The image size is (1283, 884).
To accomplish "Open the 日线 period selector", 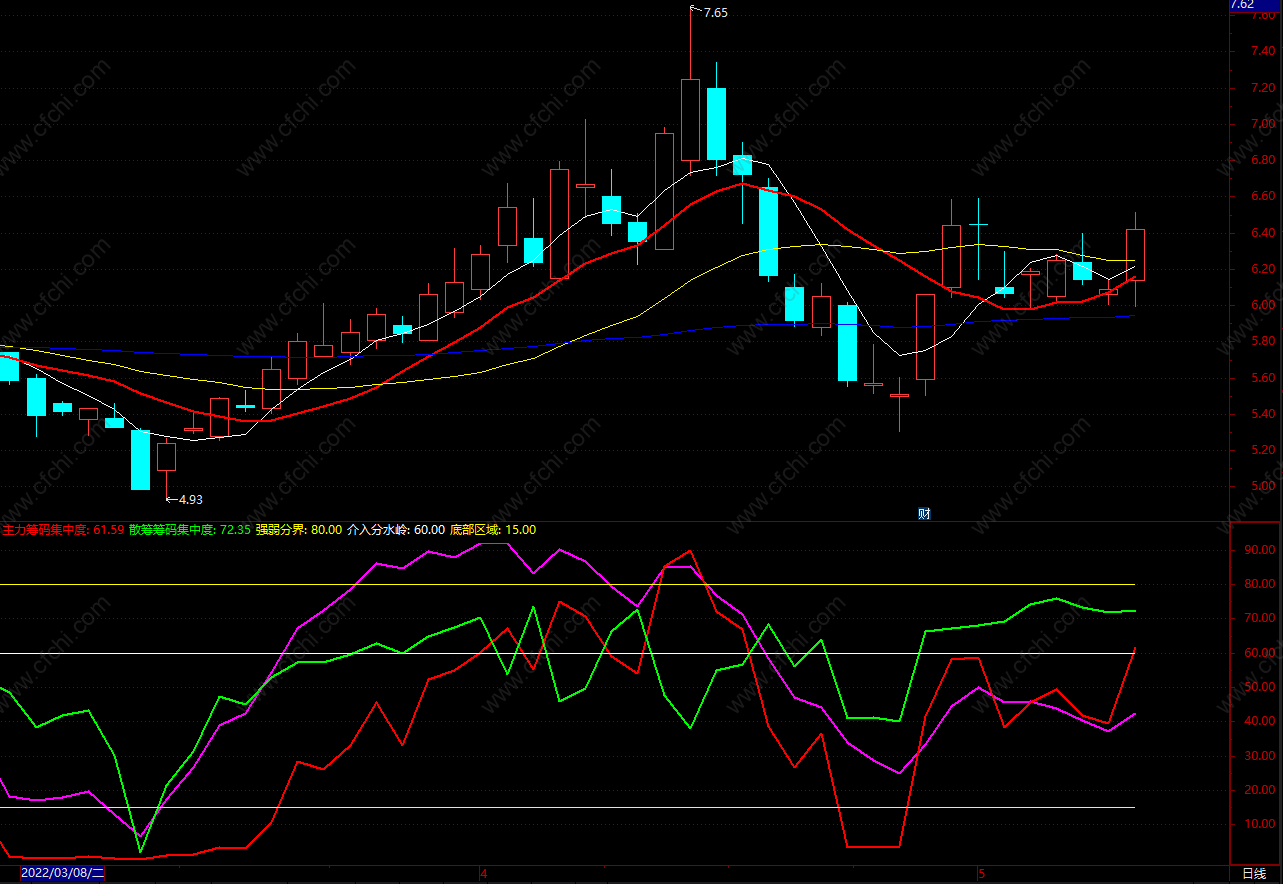I will click(x=1254, y=874).
